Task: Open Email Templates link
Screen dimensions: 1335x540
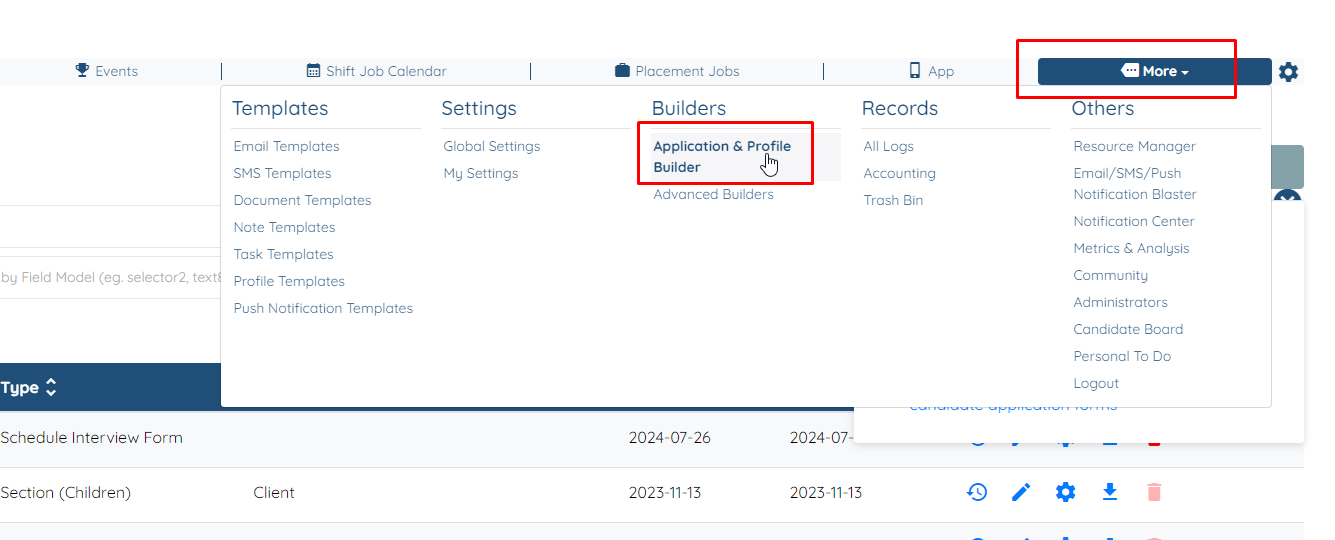Action: 286,147
